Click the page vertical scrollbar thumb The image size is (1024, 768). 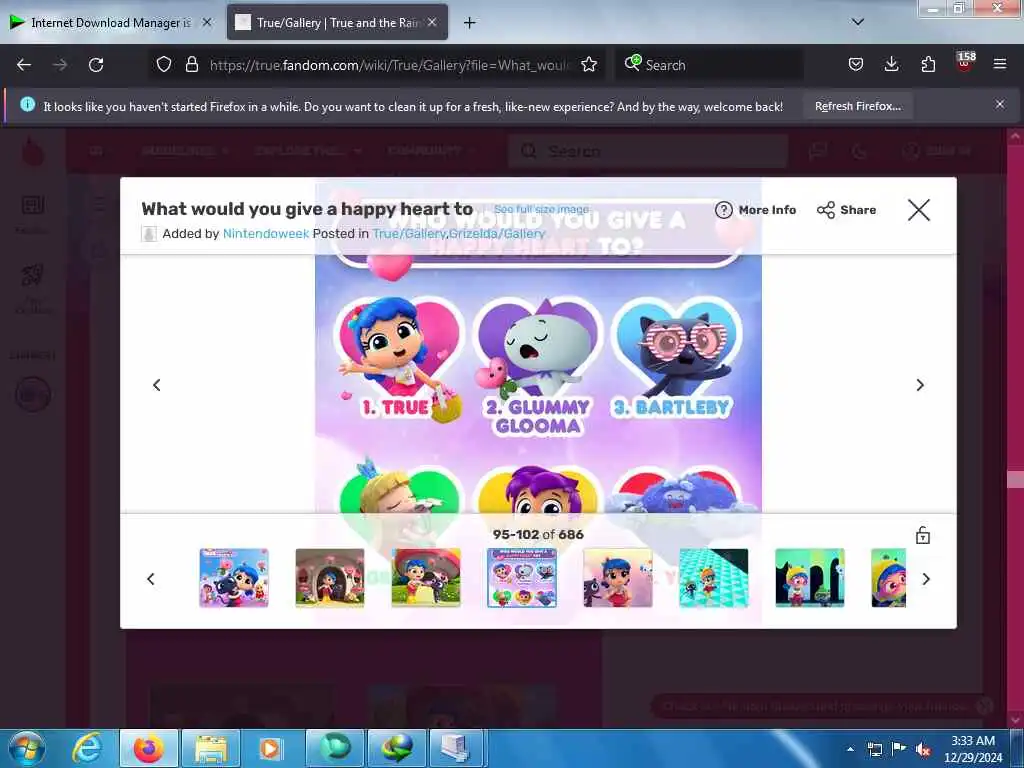(x=1016, y=479)
